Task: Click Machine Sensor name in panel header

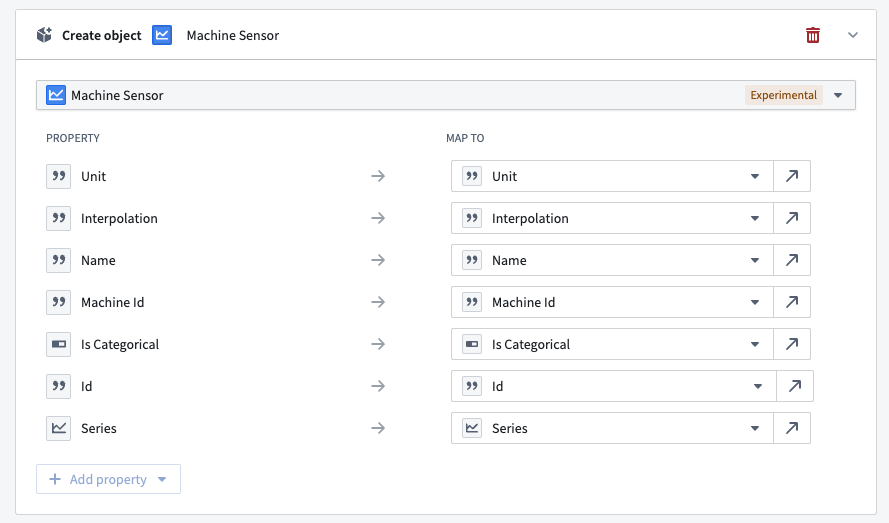Action: click(232, 35)
